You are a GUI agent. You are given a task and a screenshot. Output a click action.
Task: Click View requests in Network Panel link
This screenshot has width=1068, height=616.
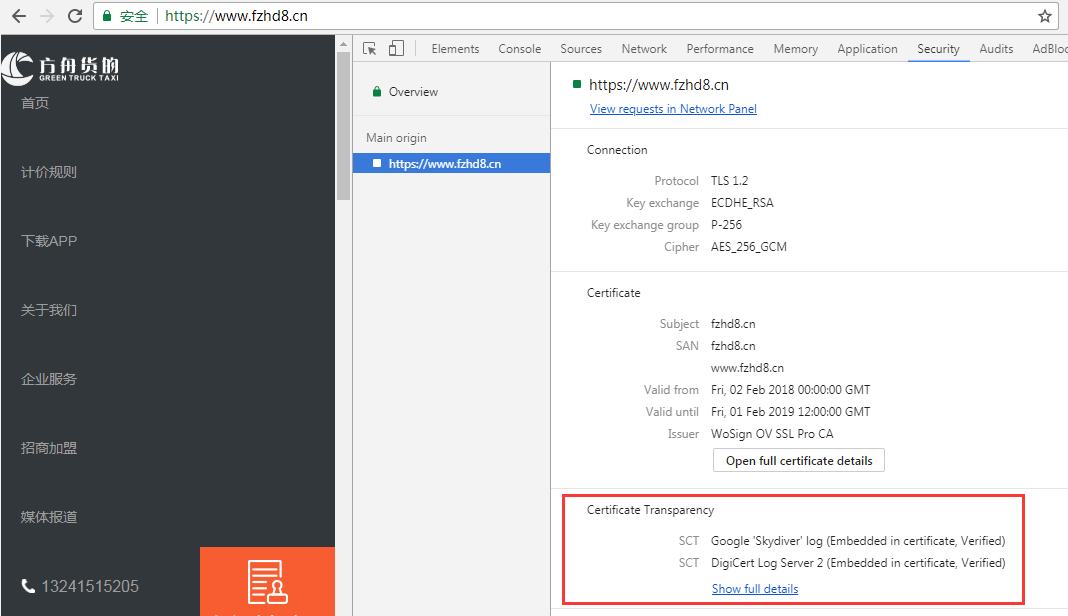coord(673,109)
